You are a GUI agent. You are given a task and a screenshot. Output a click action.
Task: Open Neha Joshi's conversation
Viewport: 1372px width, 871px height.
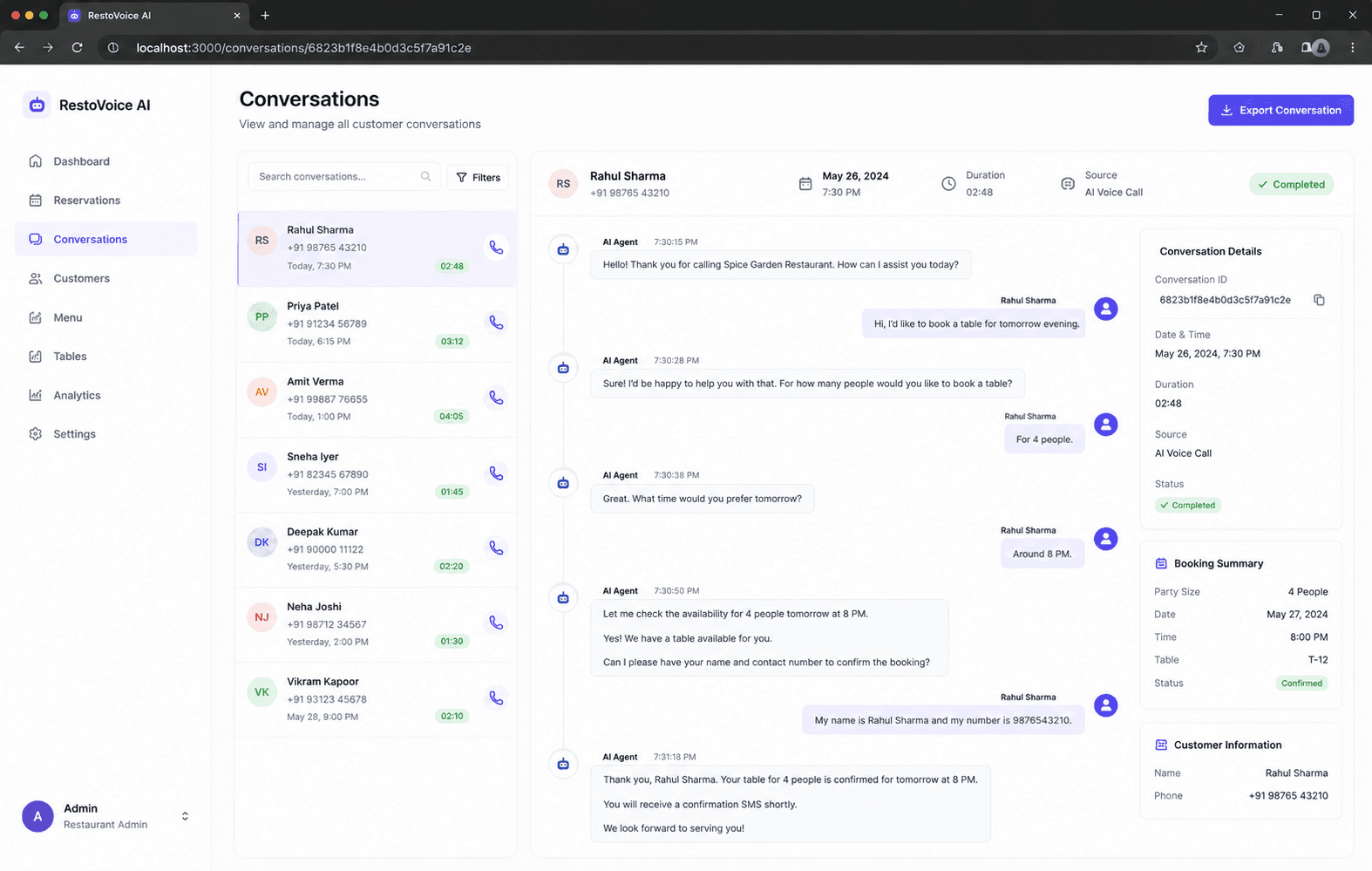pos(377,624)
